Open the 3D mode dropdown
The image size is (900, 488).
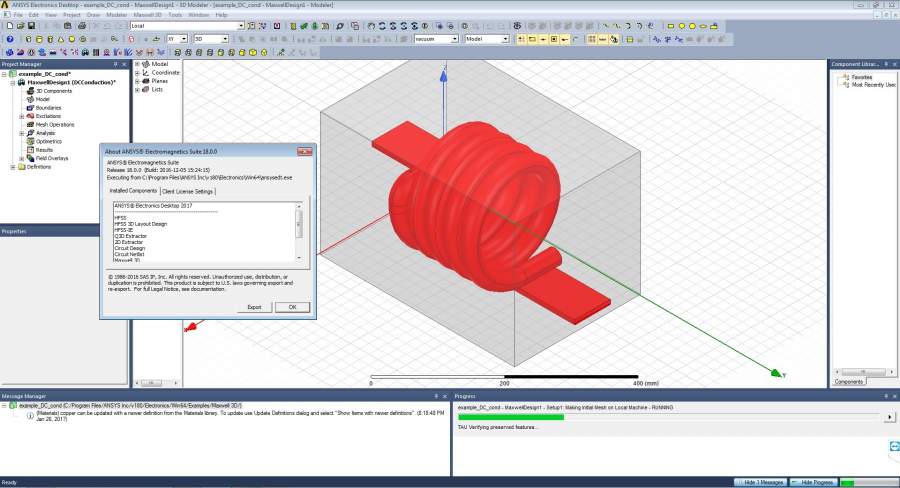225,39
